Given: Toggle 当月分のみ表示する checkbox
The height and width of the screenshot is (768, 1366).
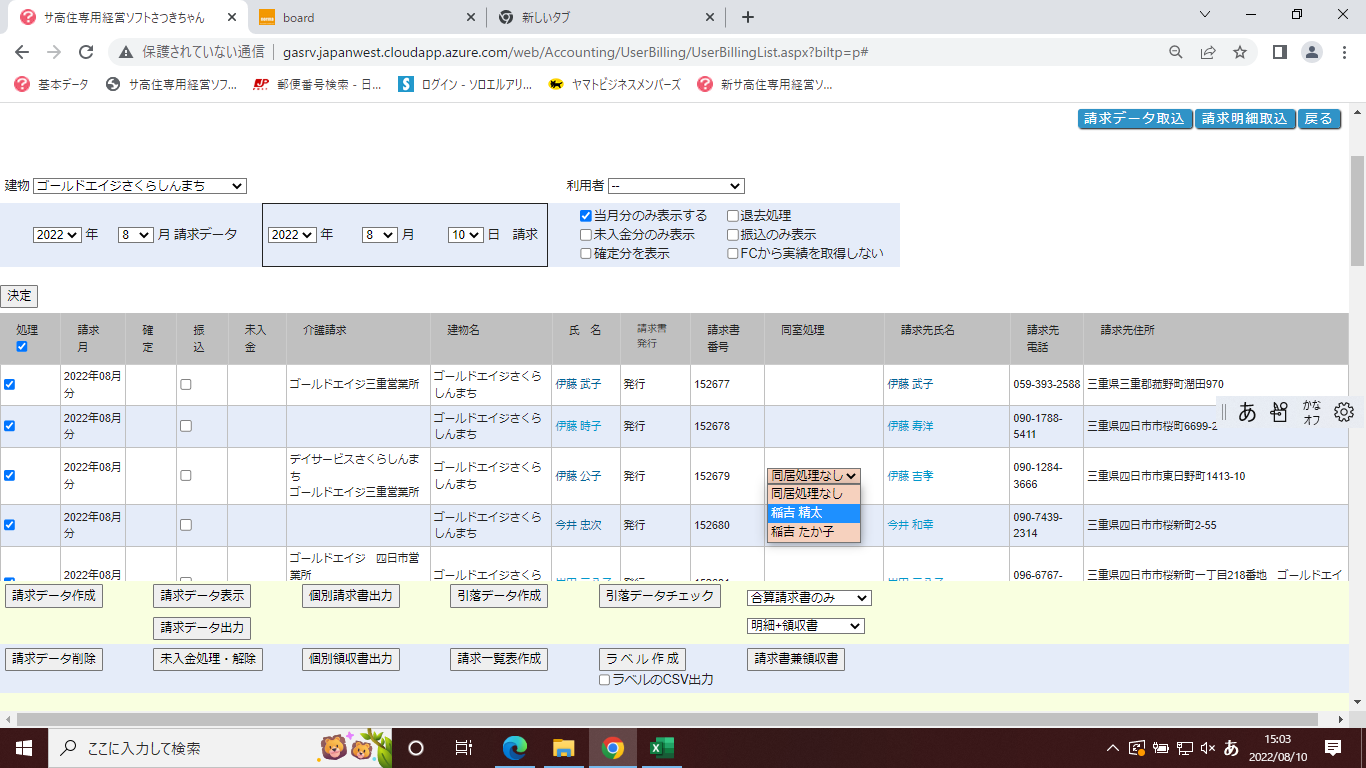Looking at the screenshot, I should [x=586, y=215].
